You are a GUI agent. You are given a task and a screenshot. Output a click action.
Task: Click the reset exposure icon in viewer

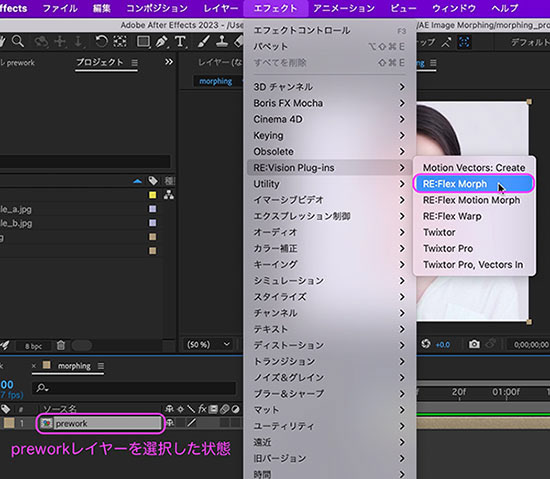426,344
